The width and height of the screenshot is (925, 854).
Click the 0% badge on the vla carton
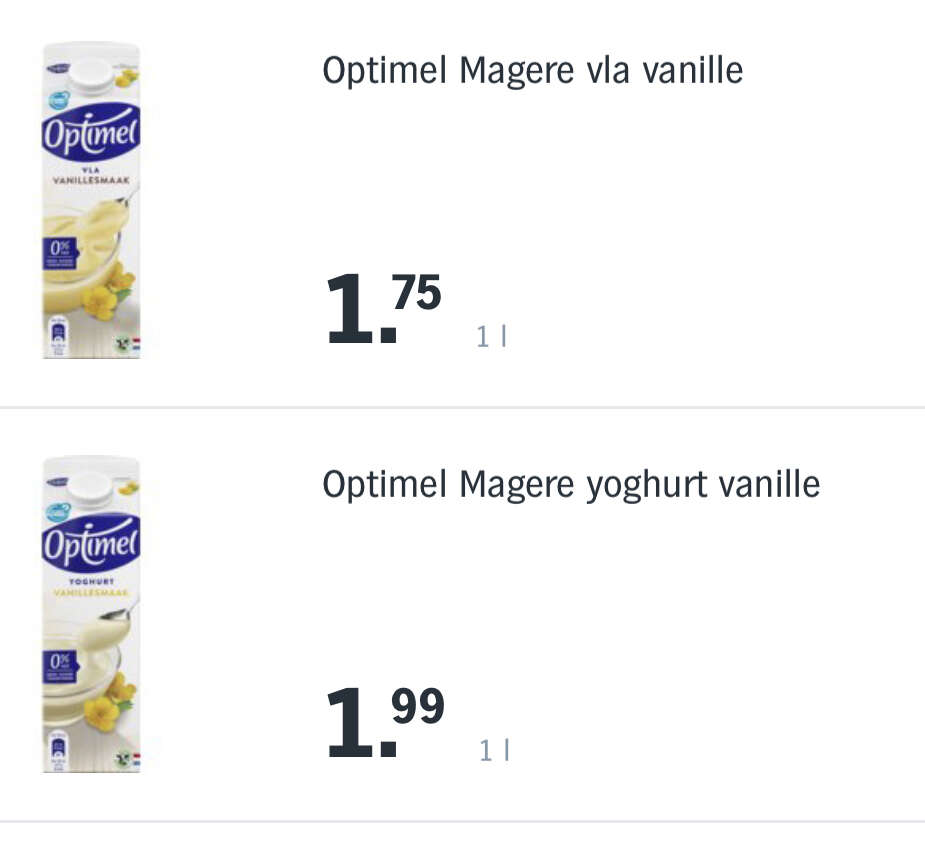(60, 253)
